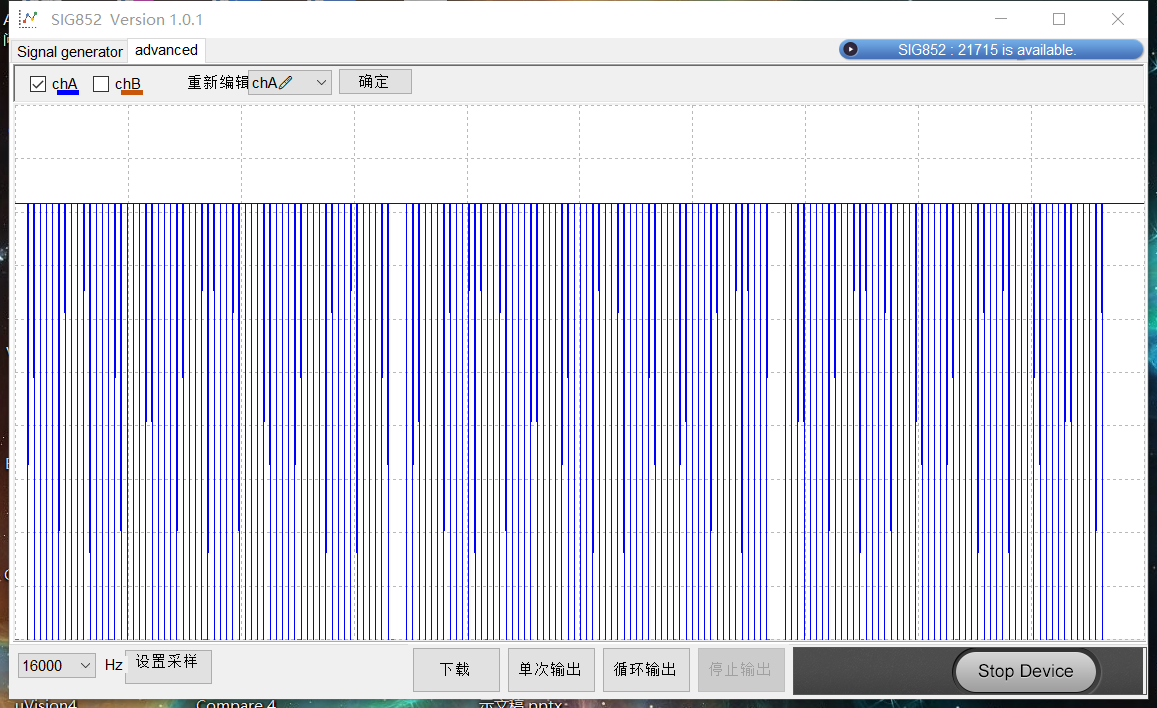Click inside the chA waveform plot area
1157x708 pixels.
pos(580,372)
